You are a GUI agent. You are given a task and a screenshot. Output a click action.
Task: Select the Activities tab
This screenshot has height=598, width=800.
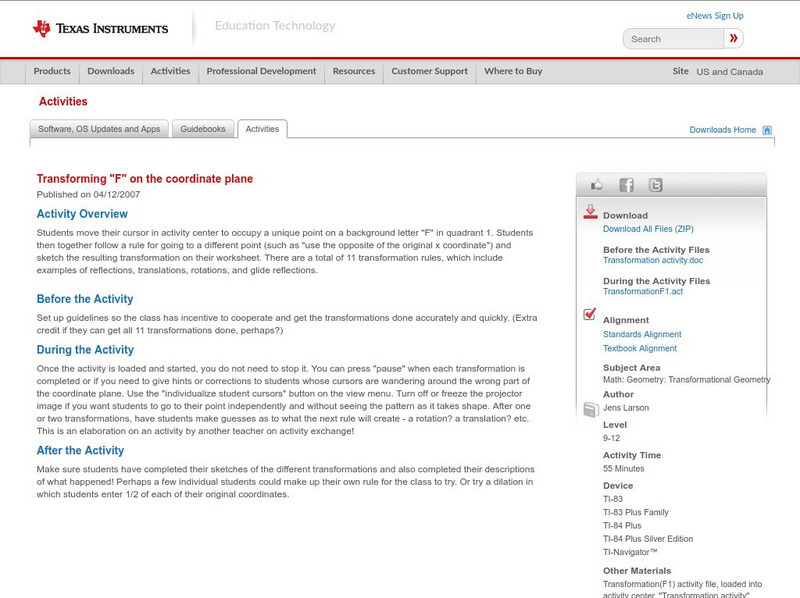(x=262, y=129)
